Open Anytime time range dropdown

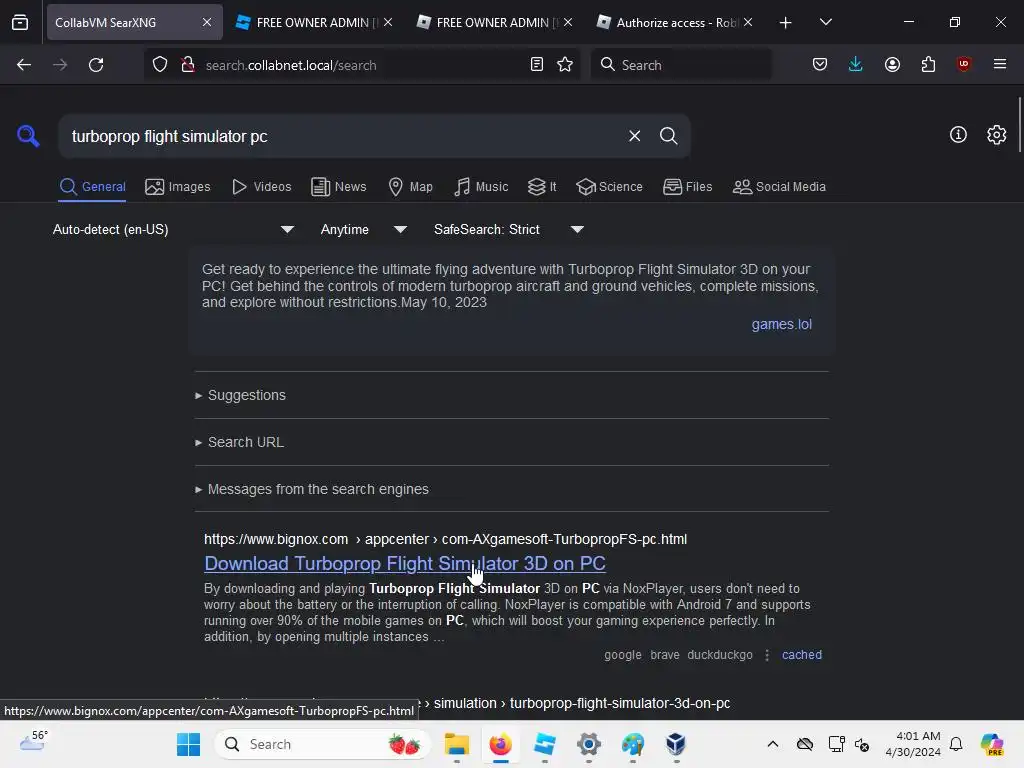[364, 229]
